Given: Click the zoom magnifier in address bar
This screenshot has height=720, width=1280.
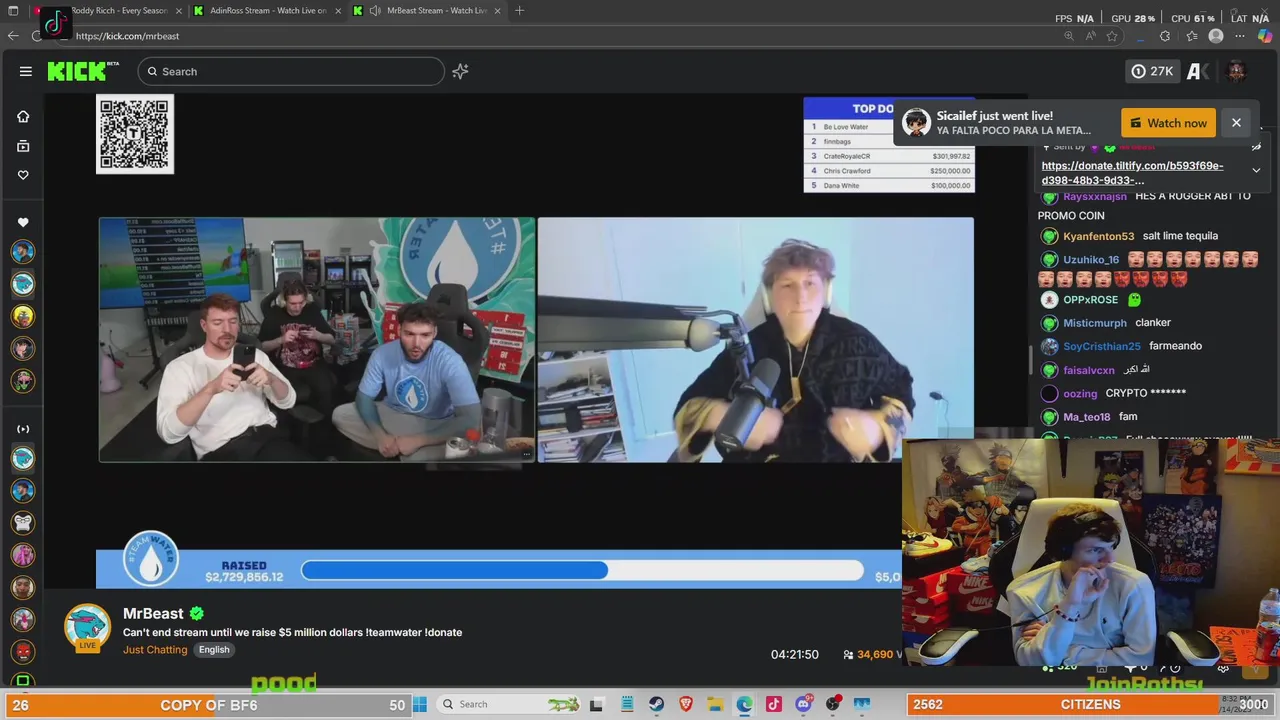Looking at the screenshot, I should click(1069, 36).
